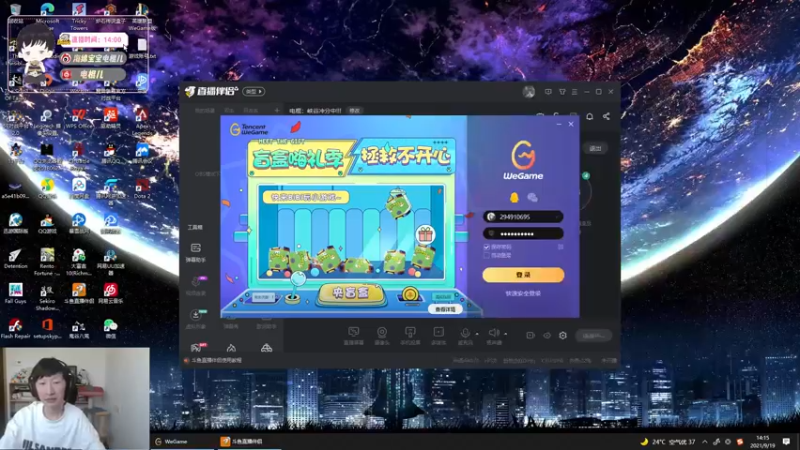
Task: Select the Sekiro Shadows desktop icon
Action: pyautogui.click(x=47, y=297)
